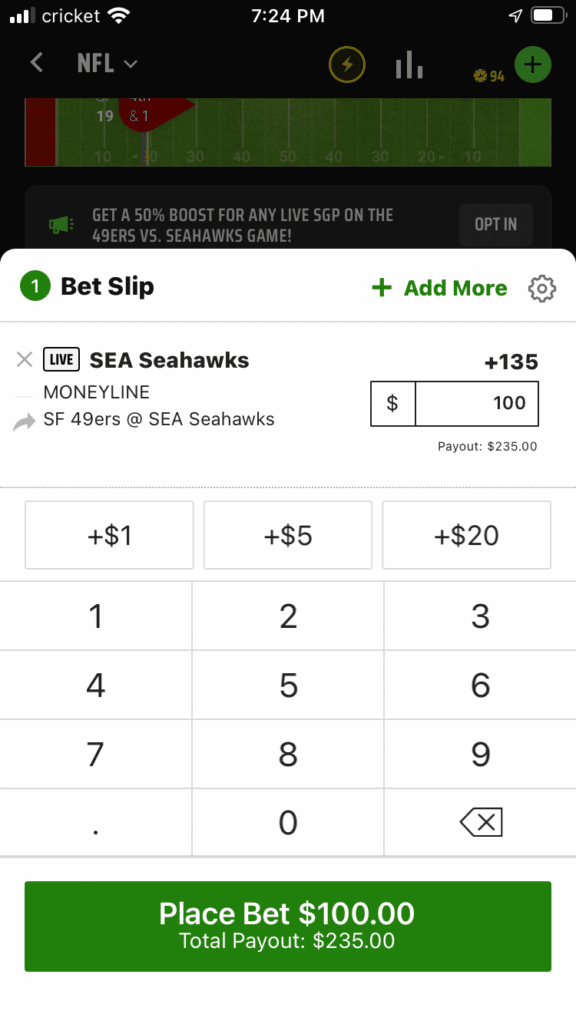The height and width of the screenshot is (1024, 576).
Task: Tap the LIVE badge on the Seahawks bet
Action: (60, 359)
